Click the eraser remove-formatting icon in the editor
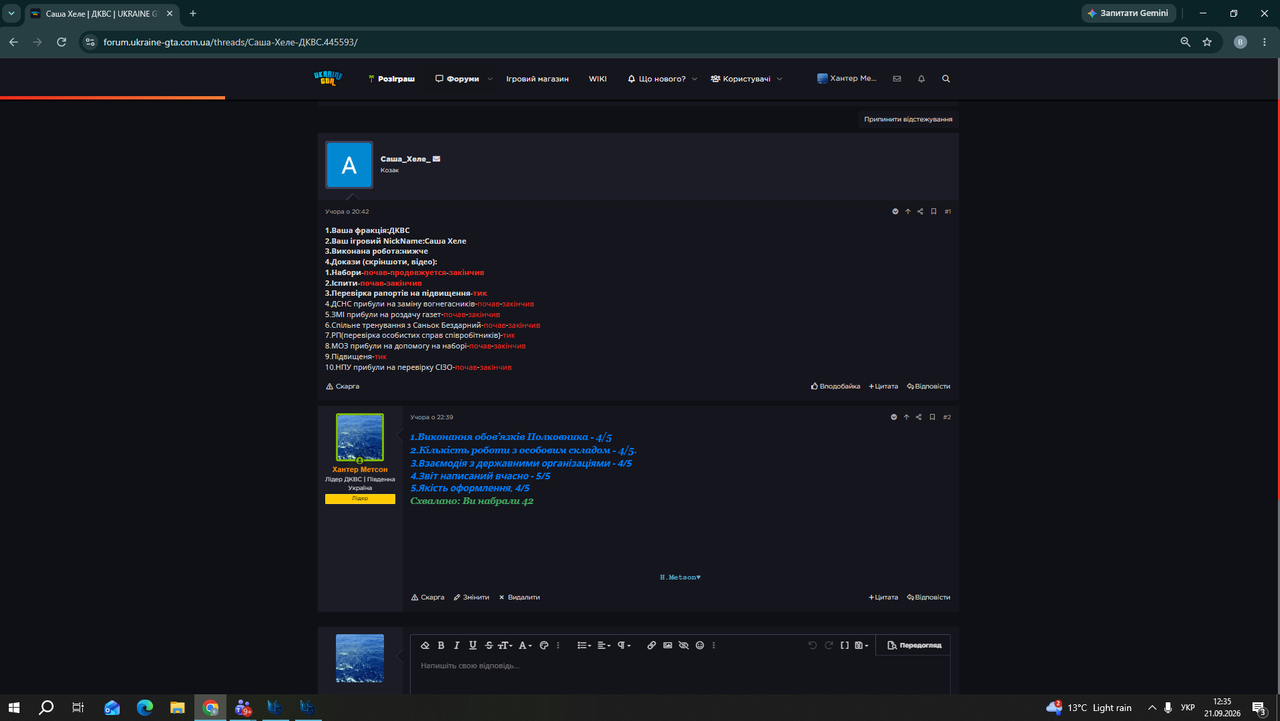The height and width of the screenshot is (721, 1280). pyautogui.click(x=425, y=645)
